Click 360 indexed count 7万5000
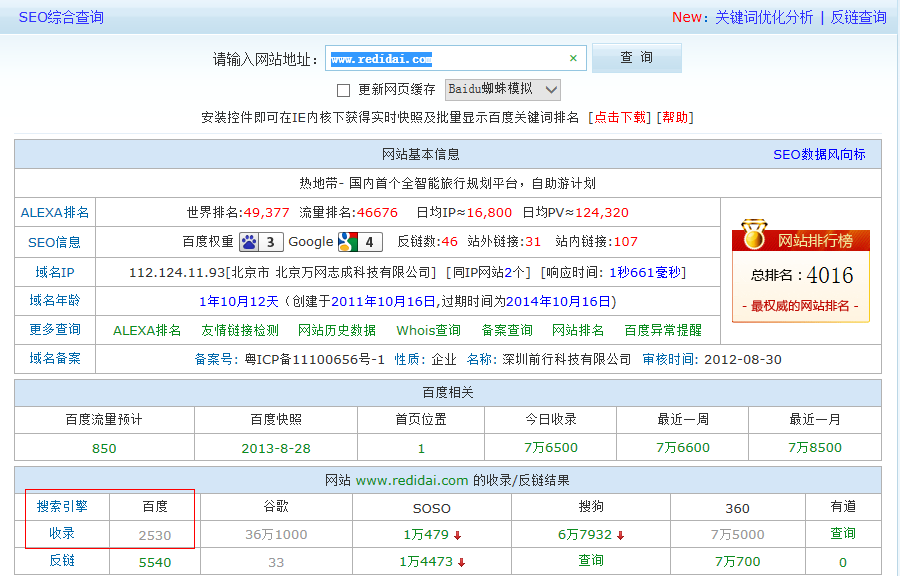The width and height of the screenshot is (900, 576). coord(738,535)
